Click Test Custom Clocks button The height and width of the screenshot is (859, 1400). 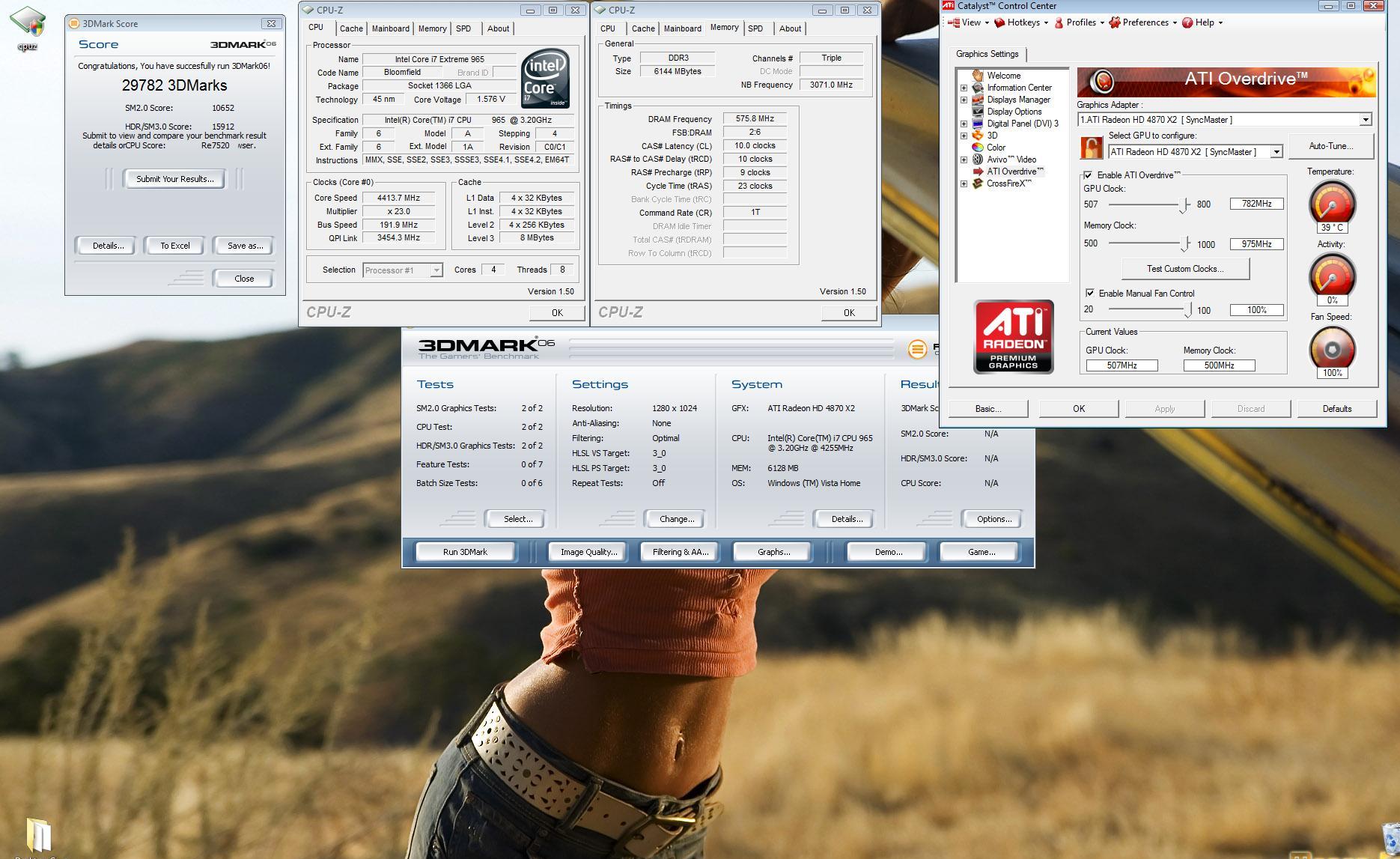coord(1185,269)
